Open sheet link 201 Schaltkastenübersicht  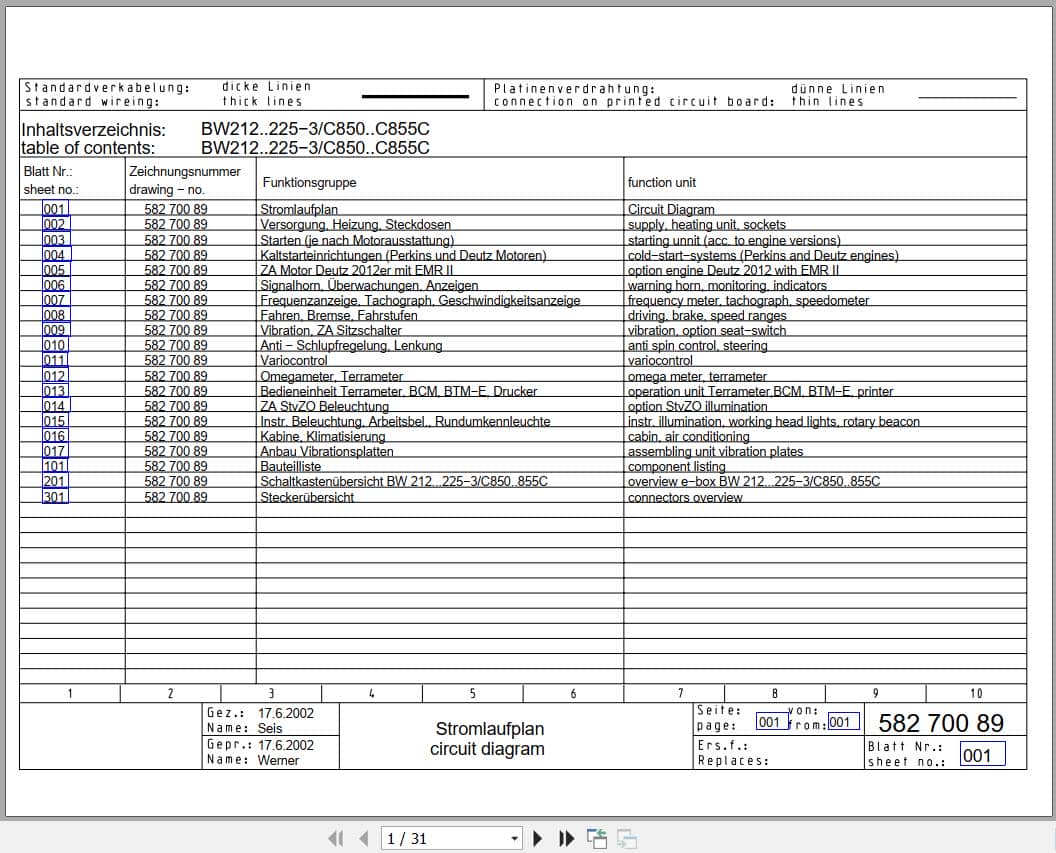[x=55, y=481]
